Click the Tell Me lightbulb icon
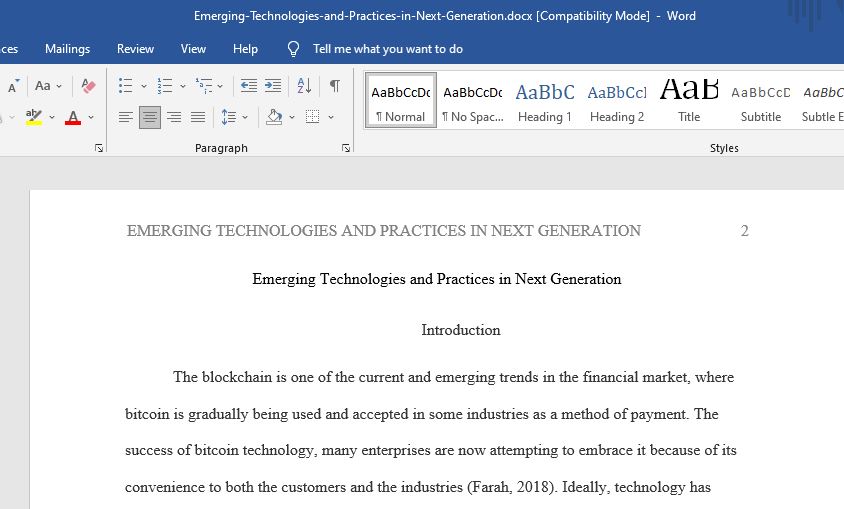The width and height of the screenshot is (844, 509). (293, 49)
